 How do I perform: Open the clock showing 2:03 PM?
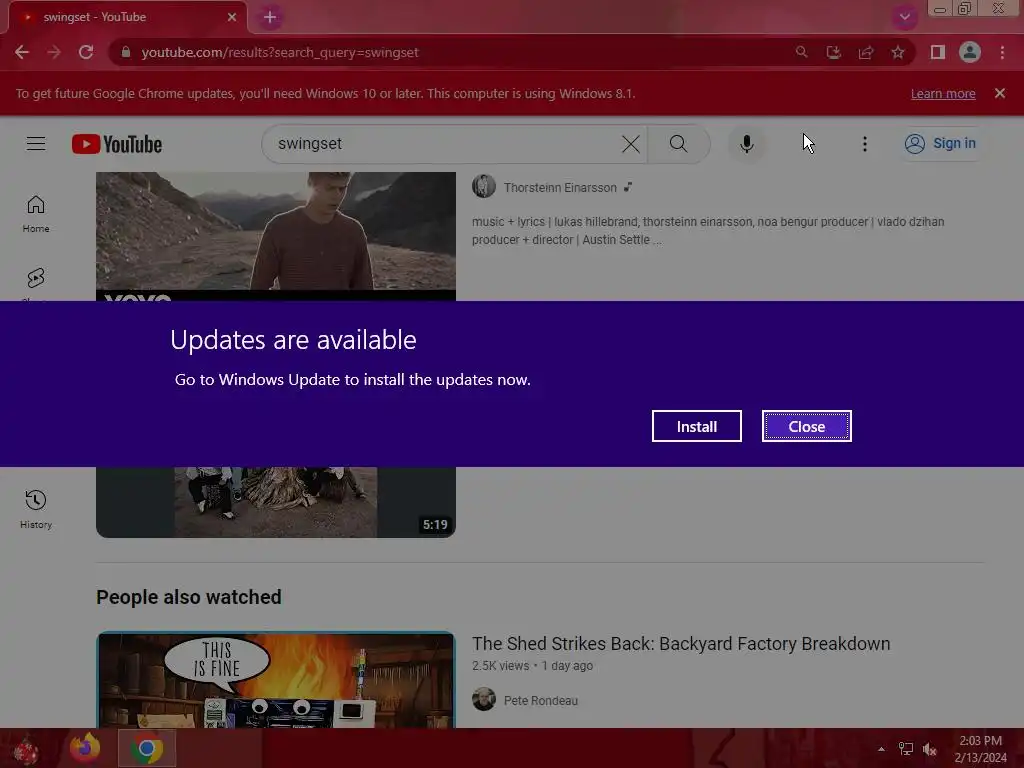980,749
